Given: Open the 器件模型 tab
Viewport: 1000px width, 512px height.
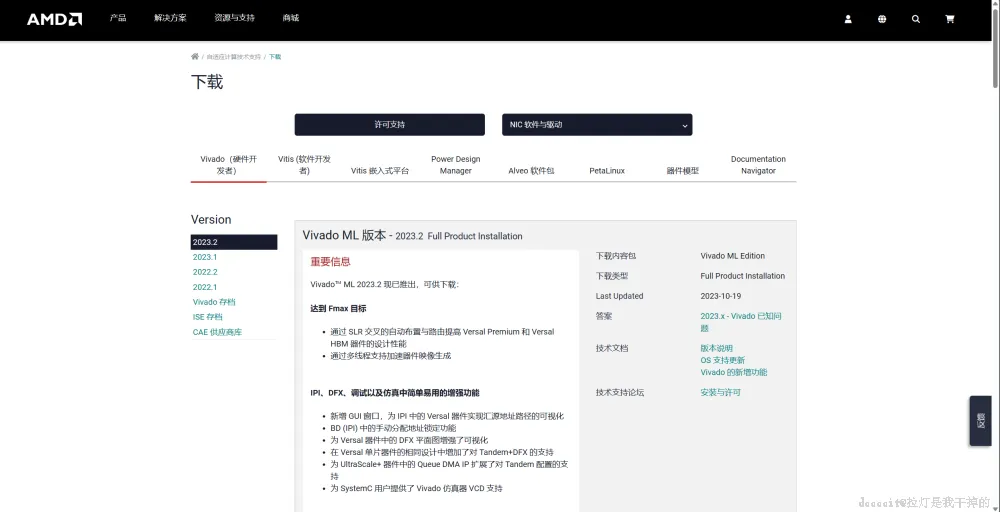Looking at the screenshot, I should point(683,171).
